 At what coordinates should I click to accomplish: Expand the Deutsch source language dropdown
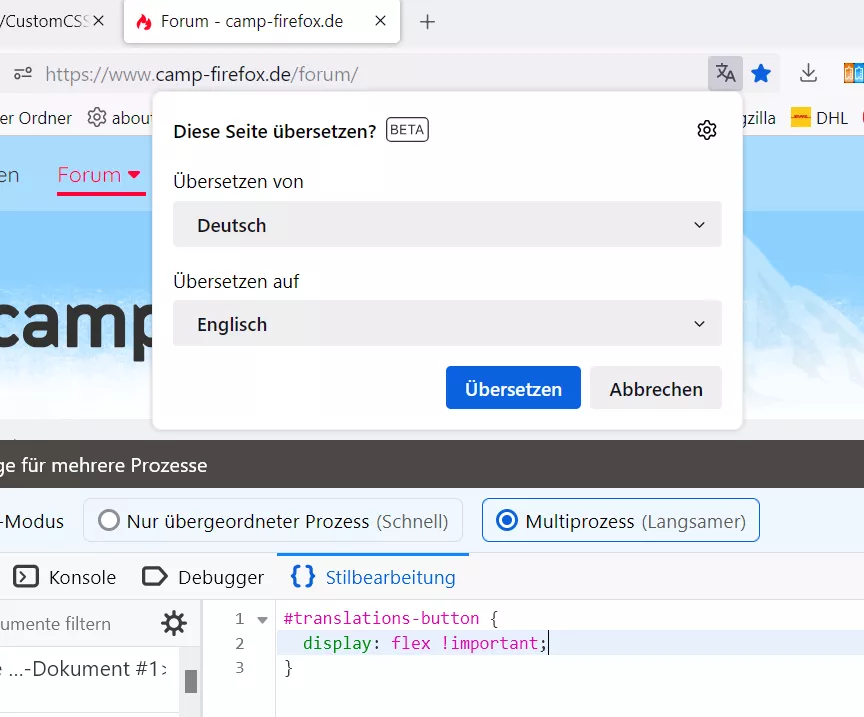447,224
